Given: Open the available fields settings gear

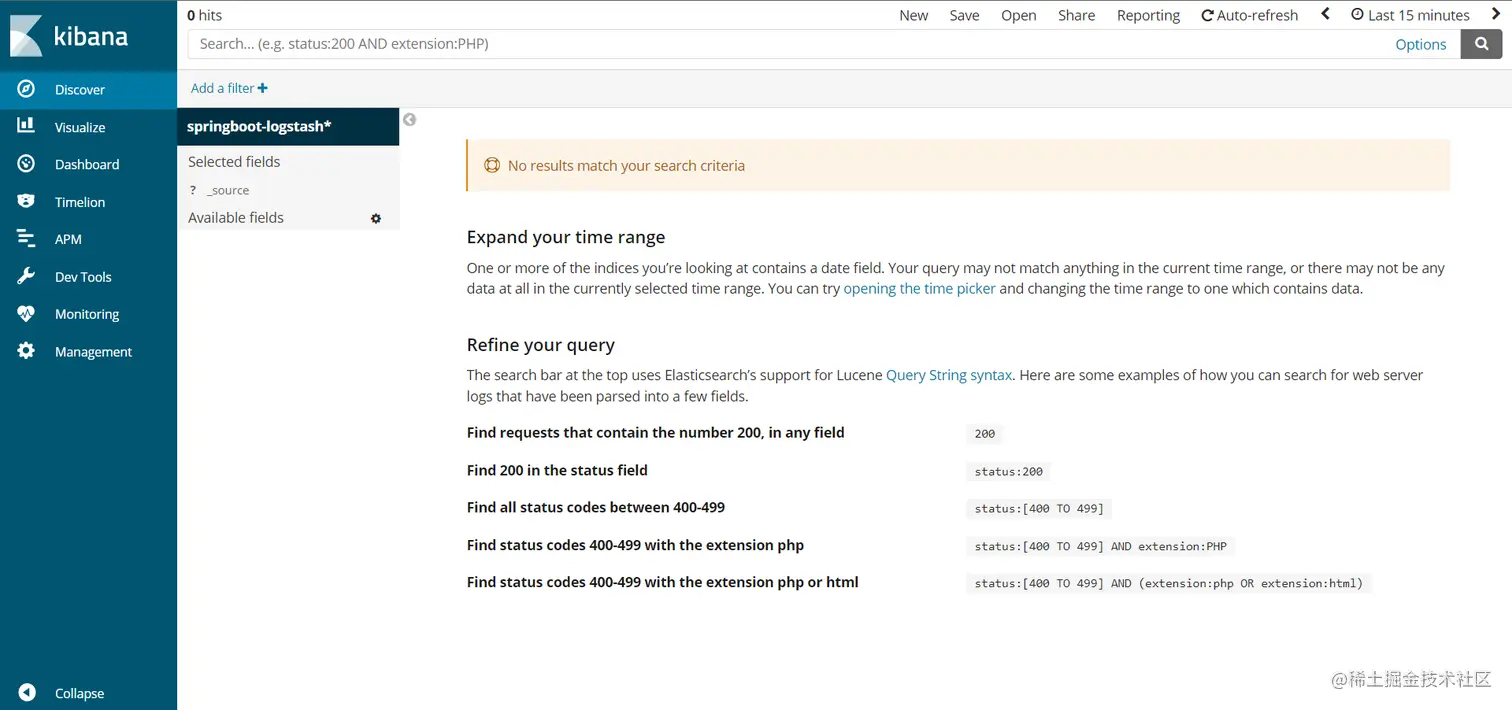Looking at the screenshot, I should click(x=376, y=218).
